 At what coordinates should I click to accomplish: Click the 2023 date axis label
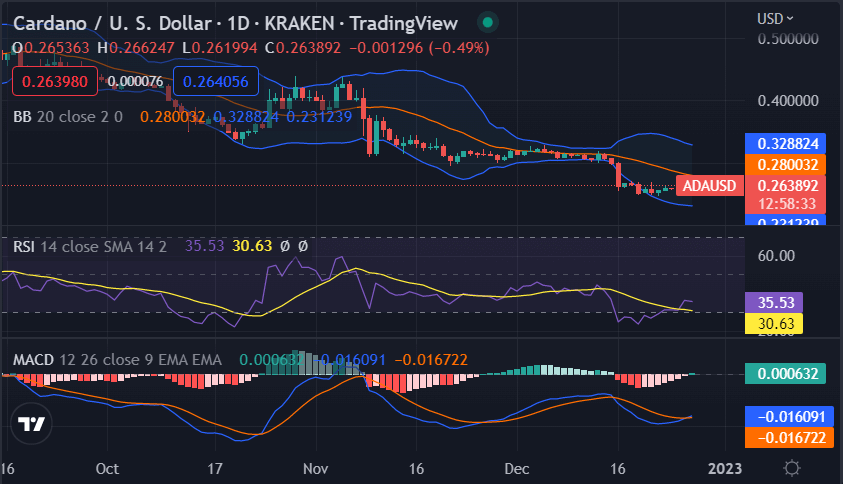tap(725, 469)
